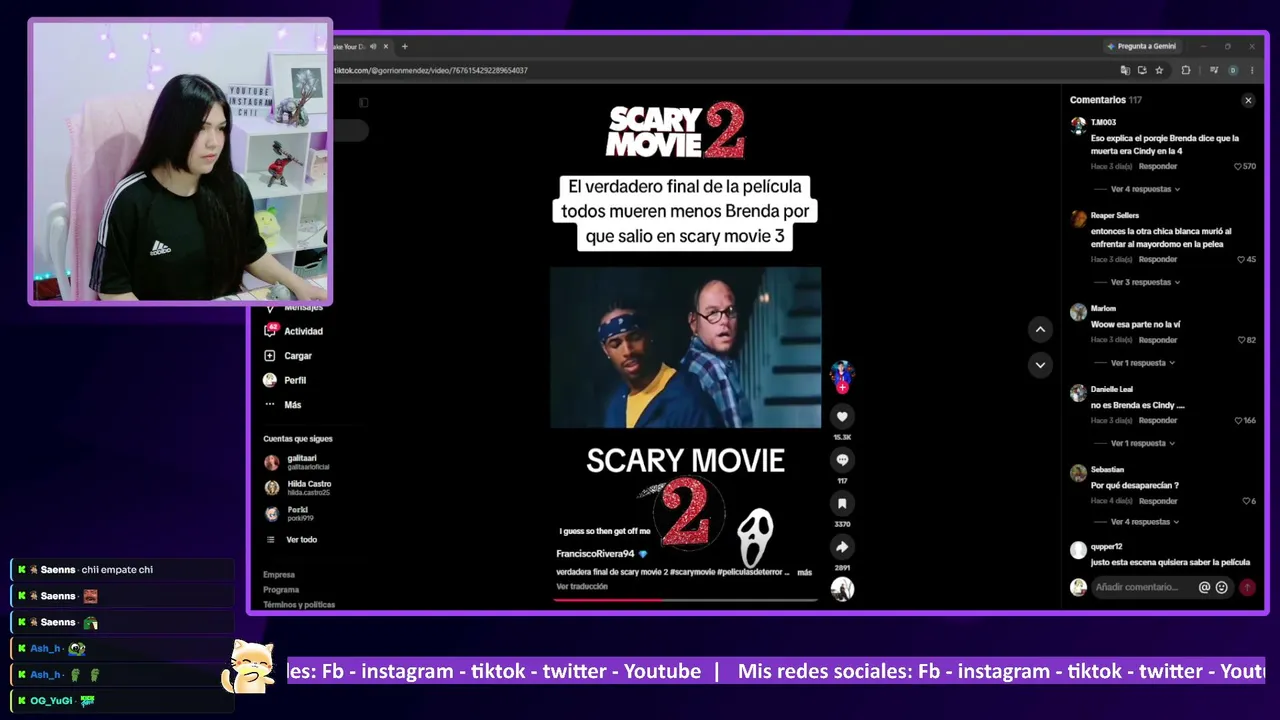Viewport: 1280px width, 720px height.
Task: Expand the video caption with 'más'
Action: (805, 572)
